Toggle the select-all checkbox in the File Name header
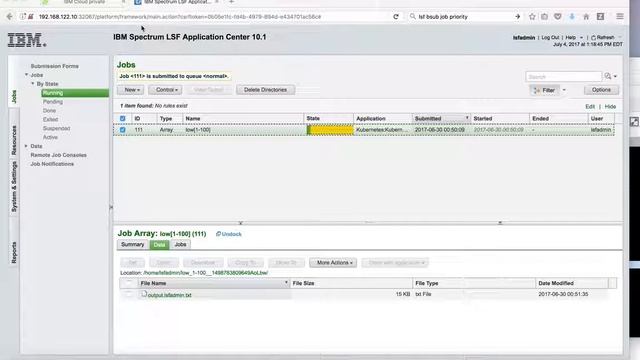The width and height of the screenshot is (640, 360). point(129,283)
